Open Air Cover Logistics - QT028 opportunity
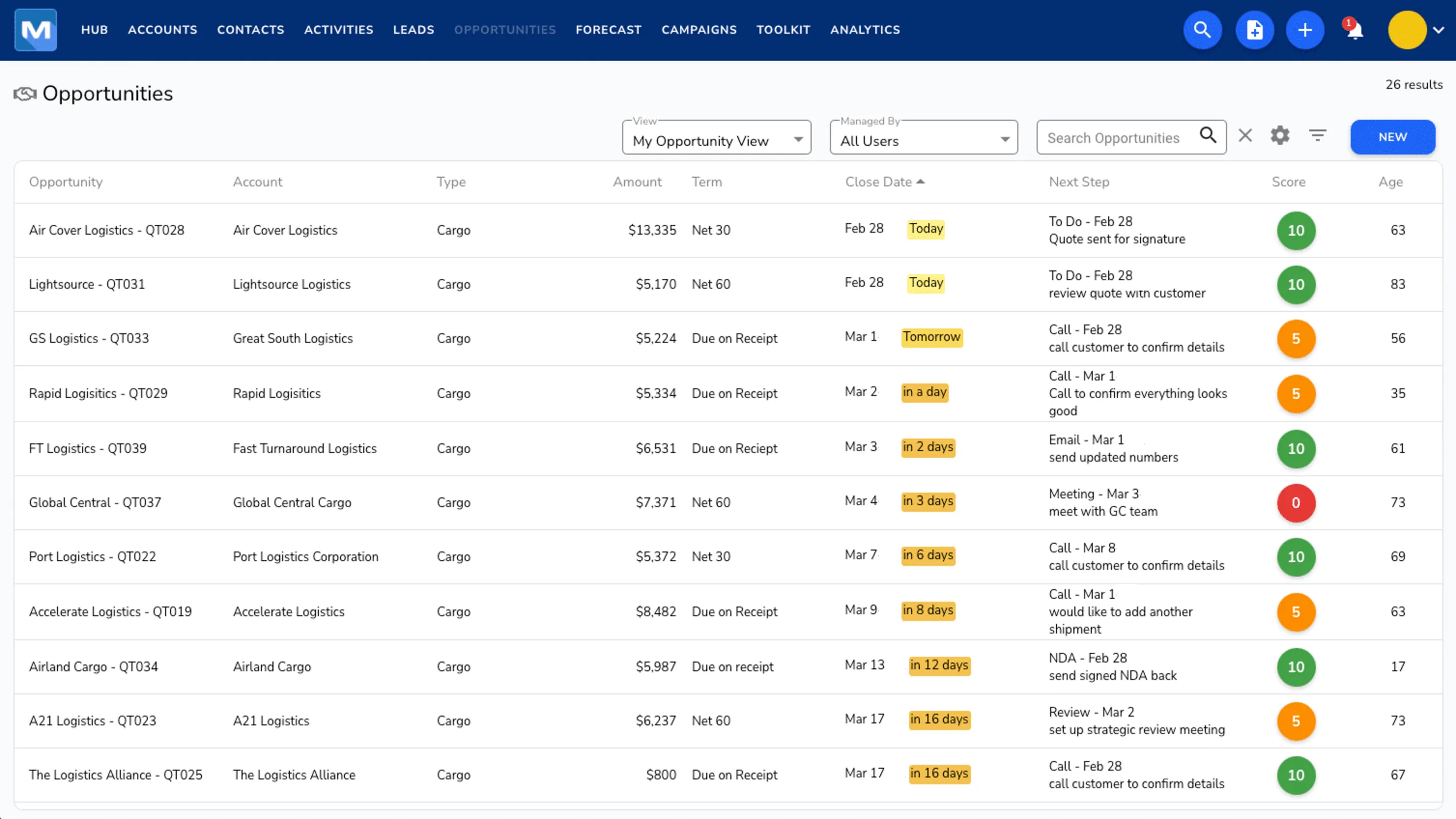This screenshot has width=1456, height=819. pos(106,230)
